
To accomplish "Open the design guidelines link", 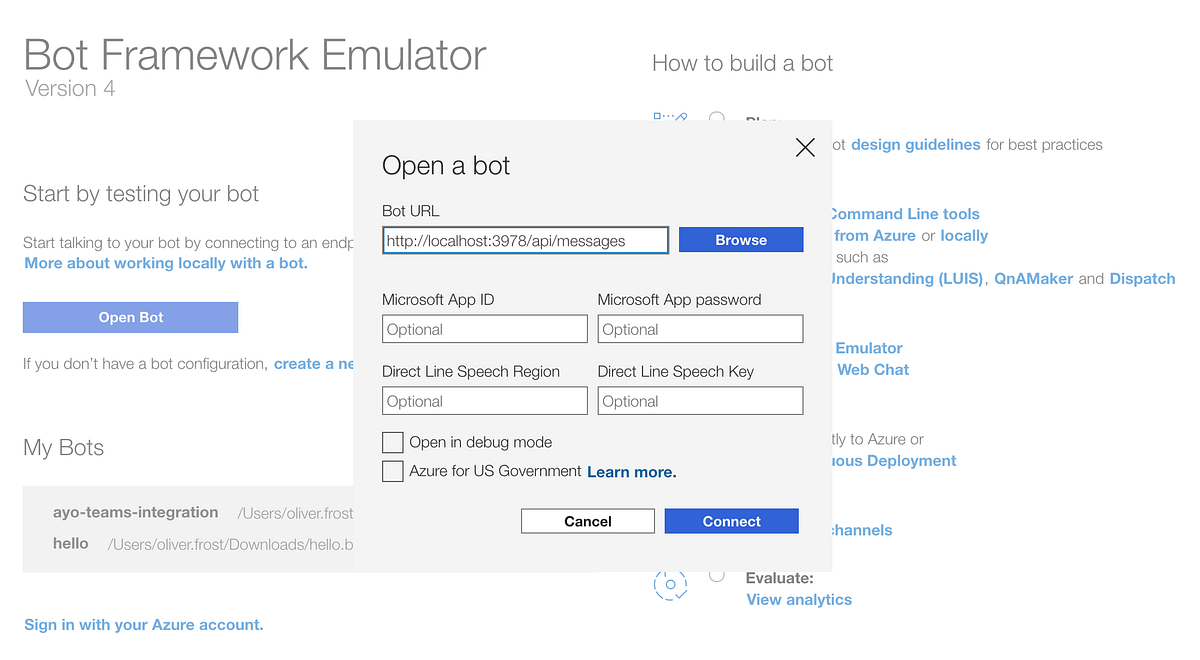I will pos(915,144).
